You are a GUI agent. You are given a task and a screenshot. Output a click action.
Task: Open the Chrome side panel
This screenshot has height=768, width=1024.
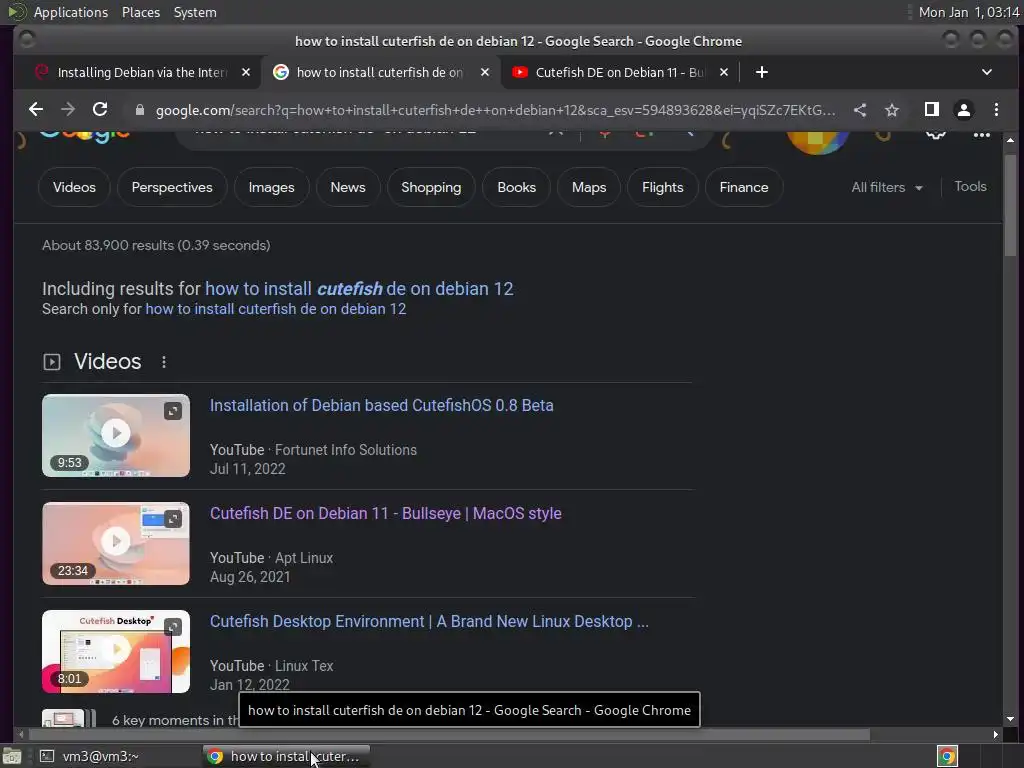tap(932, 110)
